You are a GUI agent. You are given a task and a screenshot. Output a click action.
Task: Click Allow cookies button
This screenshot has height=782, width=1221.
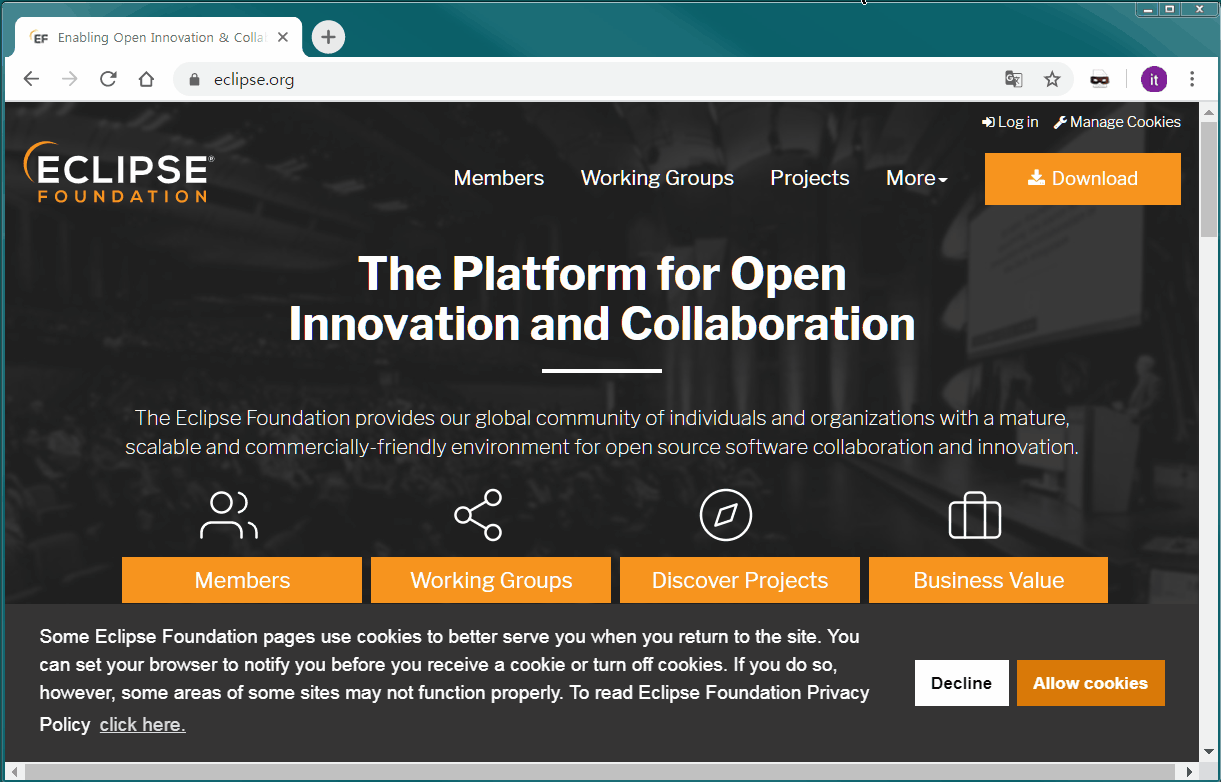click(x=1091, y=683)
